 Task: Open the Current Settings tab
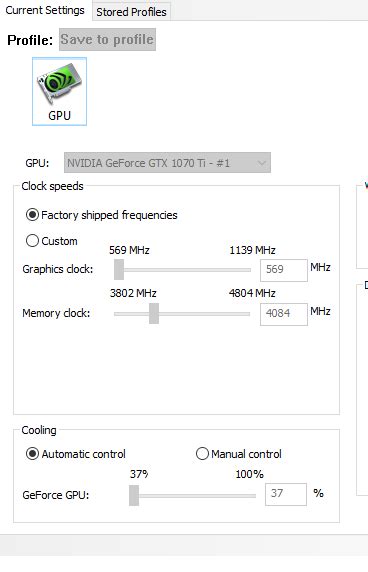[x=45, y=10]
